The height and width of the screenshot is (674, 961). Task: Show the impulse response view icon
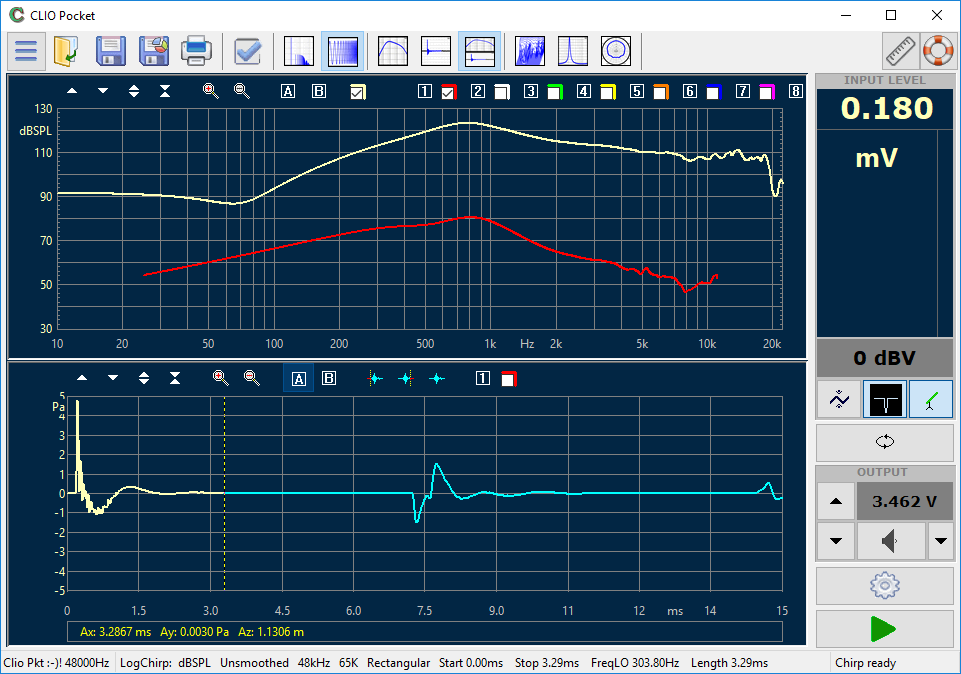pos(436,51)
